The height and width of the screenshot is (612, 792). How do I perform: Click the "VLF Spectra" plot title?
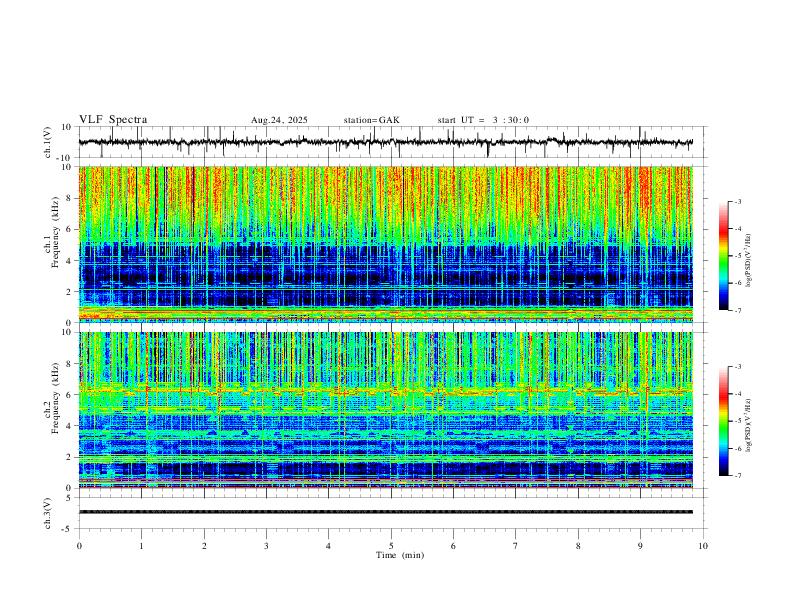113,120
